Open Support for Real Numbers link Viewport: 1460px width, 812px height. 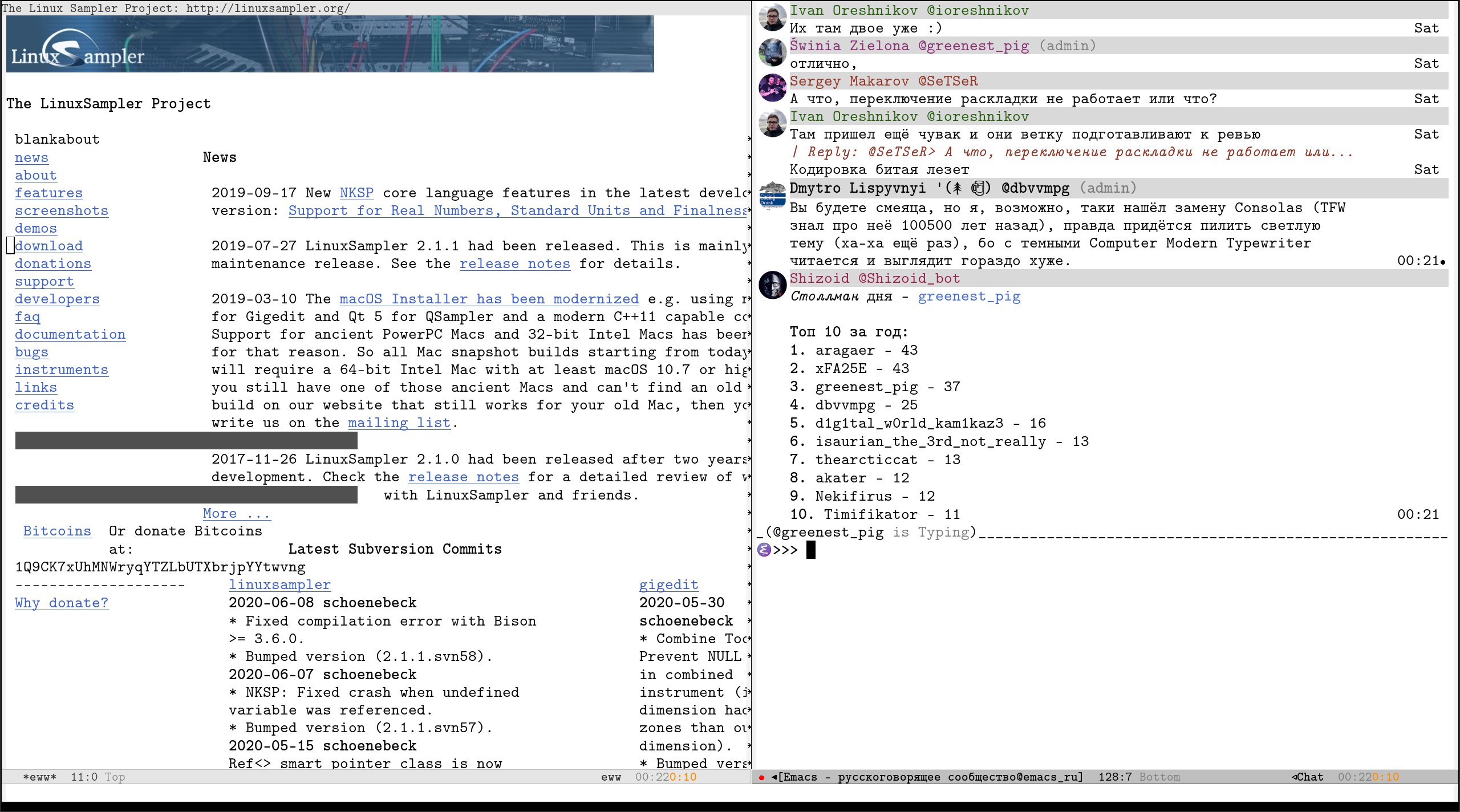pyautogui.click(x=518, y=210)
